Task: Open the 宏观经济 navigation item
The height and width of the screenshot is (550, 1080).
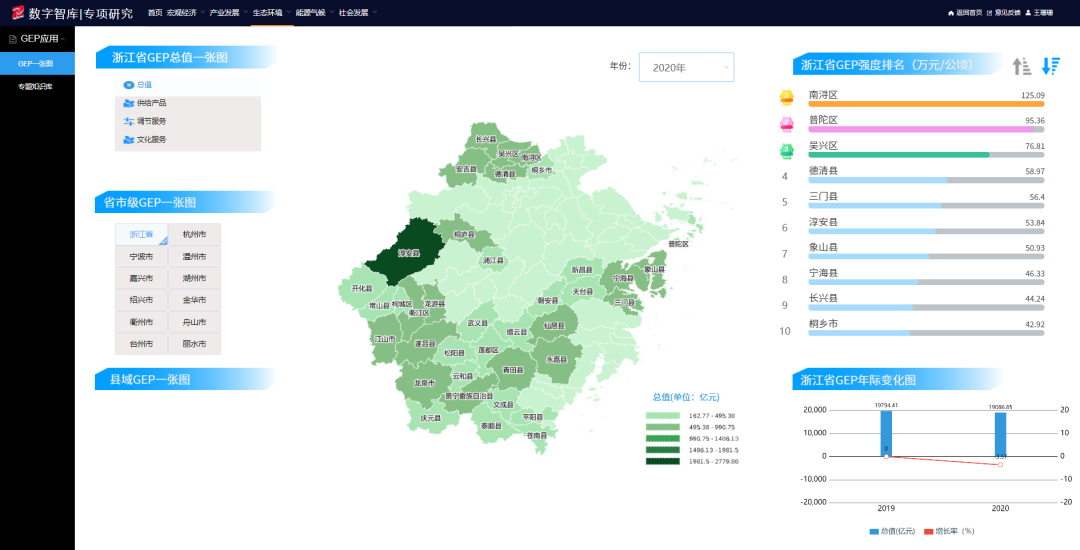Action: [x=181, y=12]
